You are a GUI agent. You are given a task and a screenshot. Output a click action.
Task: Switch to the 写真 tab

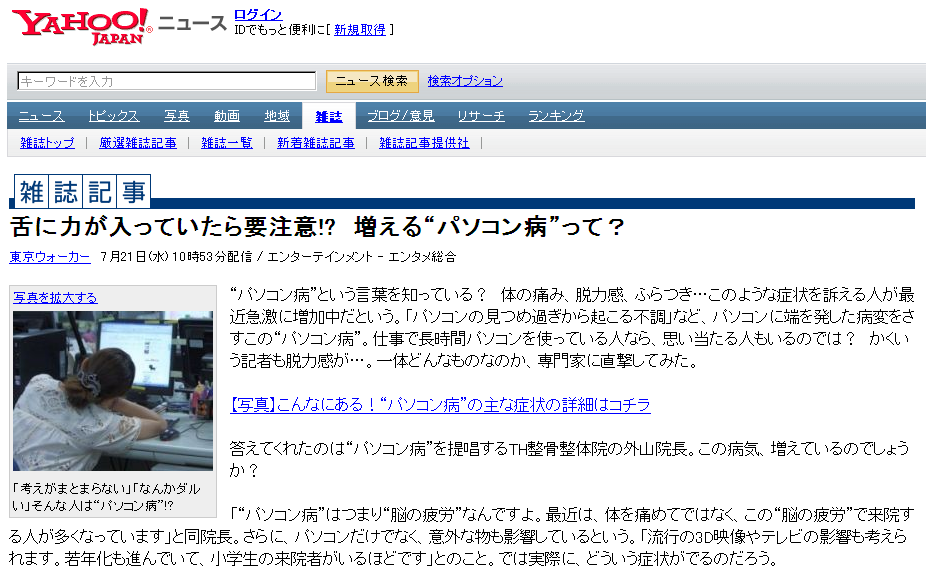(x=177, y=116)
